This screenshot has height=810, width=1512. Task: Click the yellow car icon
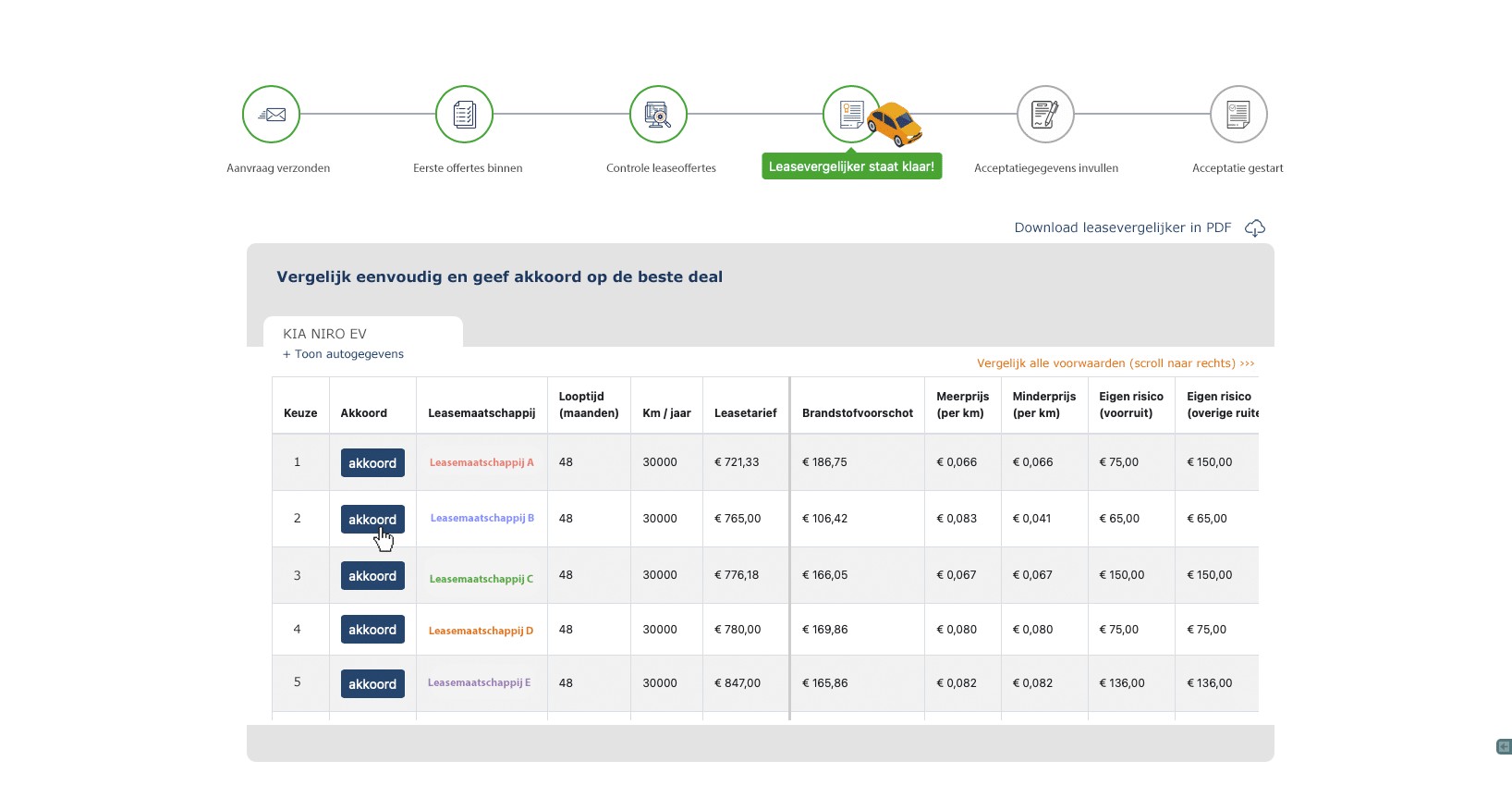[895, 124]
